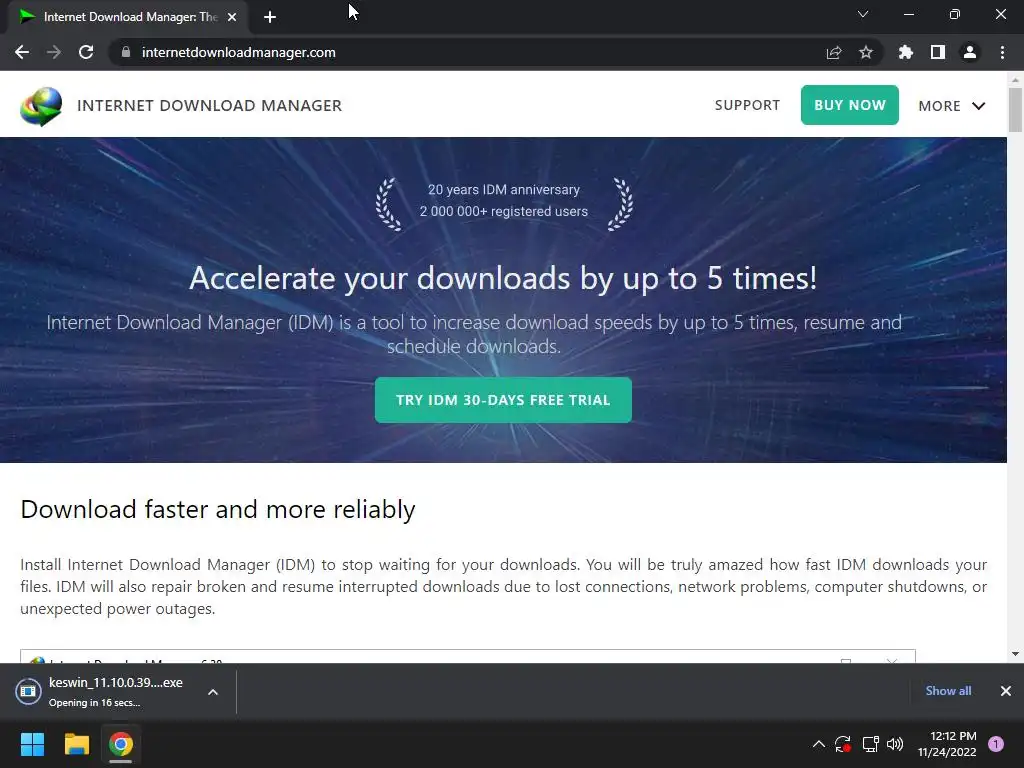
Task: Expand the MORE menu
Action: click(x=952, y=106)
